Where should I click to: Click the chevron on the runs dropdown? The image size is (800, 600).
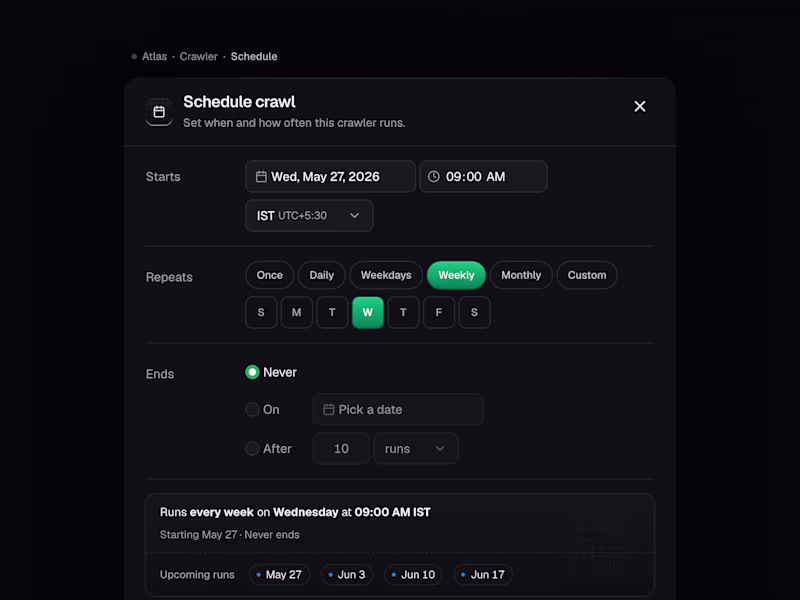440,448
